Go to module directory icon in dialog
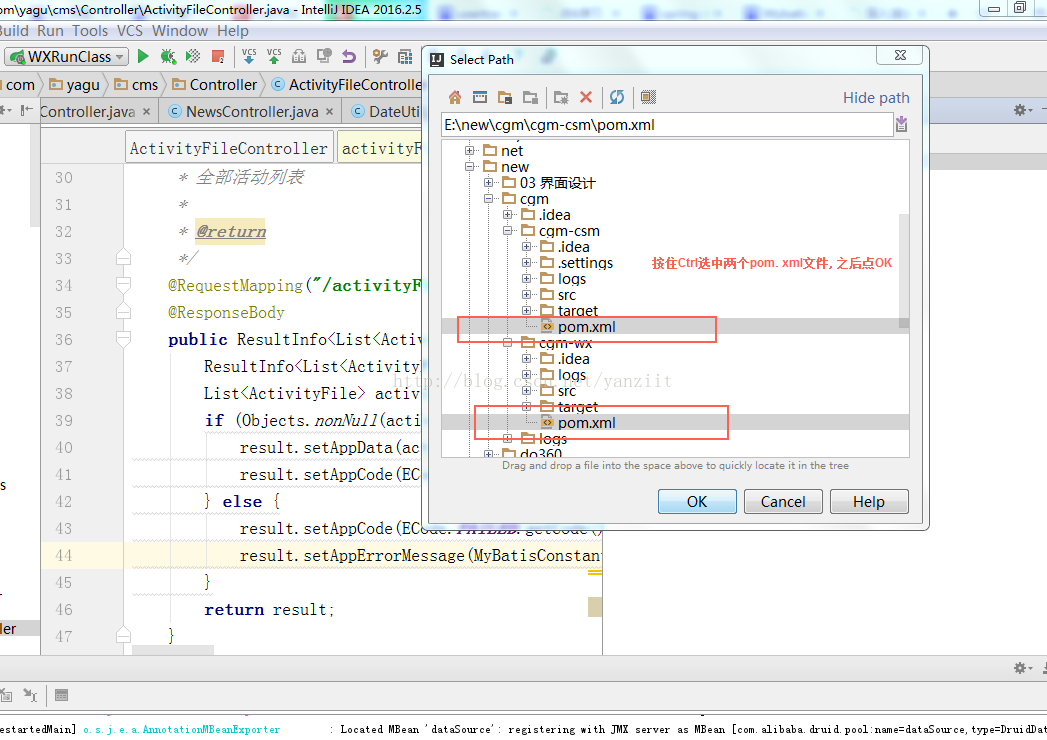This screenshot has height=740, width=1047. click(530, 98)
